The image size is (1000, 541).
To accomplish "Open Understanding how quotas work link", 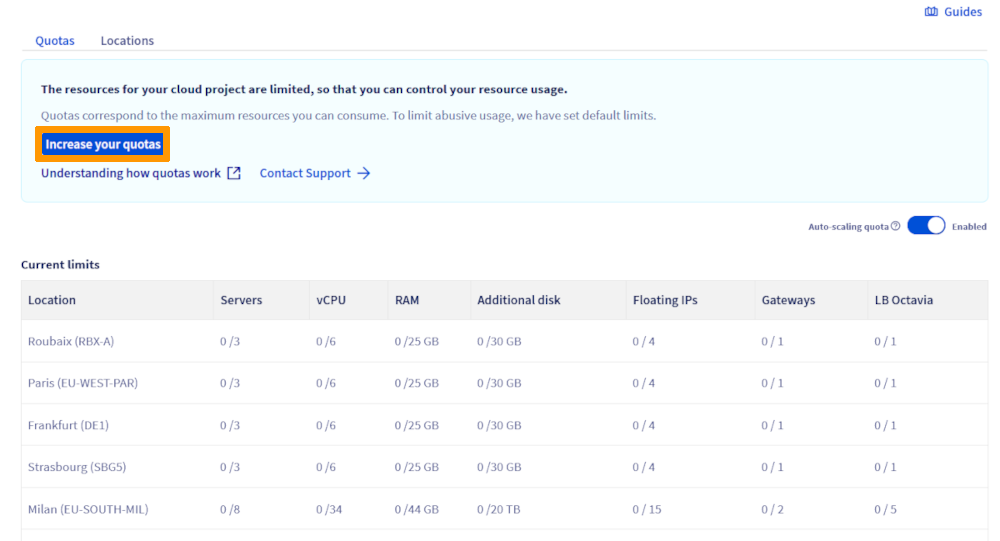I will (131, 173).
